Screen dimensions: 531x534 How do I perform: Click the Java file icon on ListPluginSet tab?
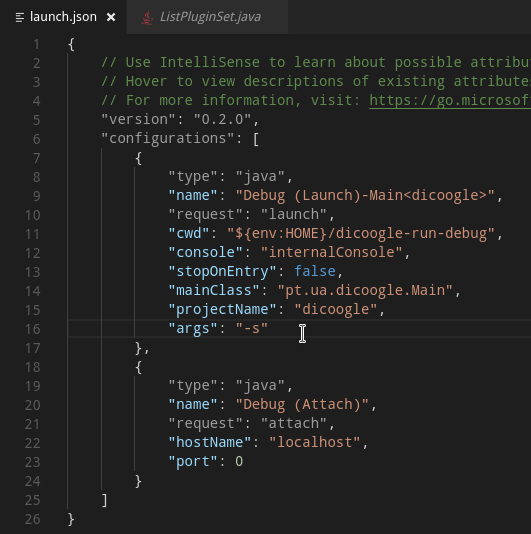tap(147, 17)
